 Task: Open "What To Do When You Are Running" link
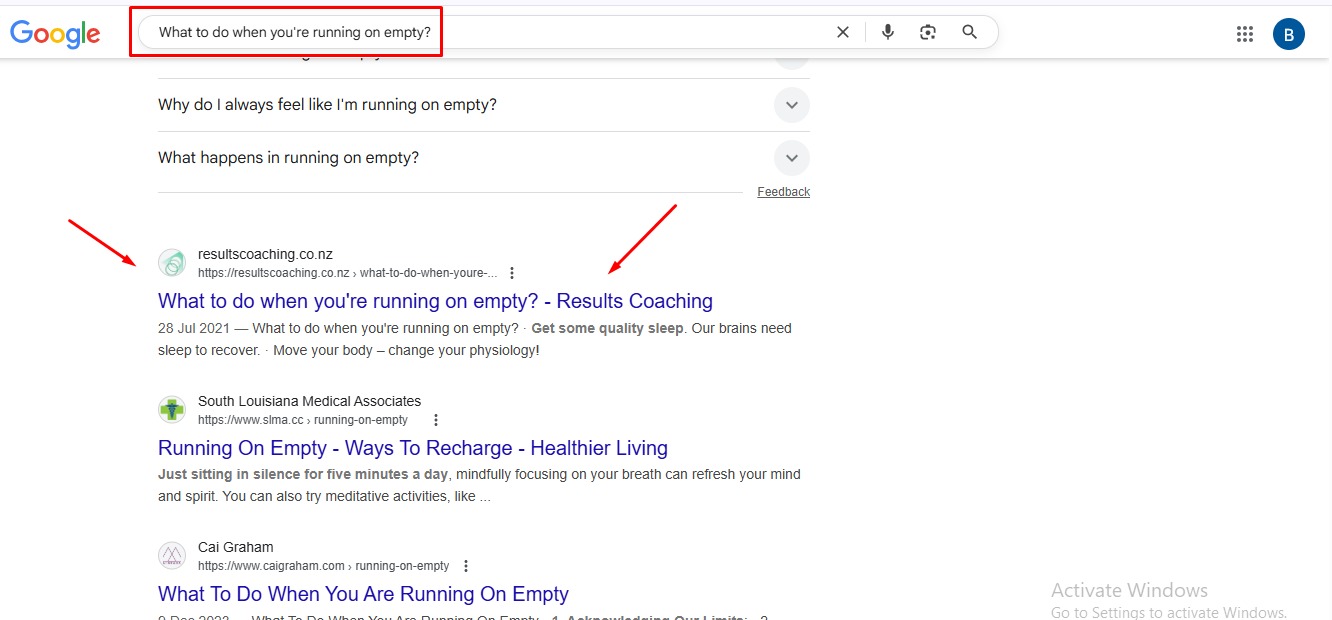point(363,594)
